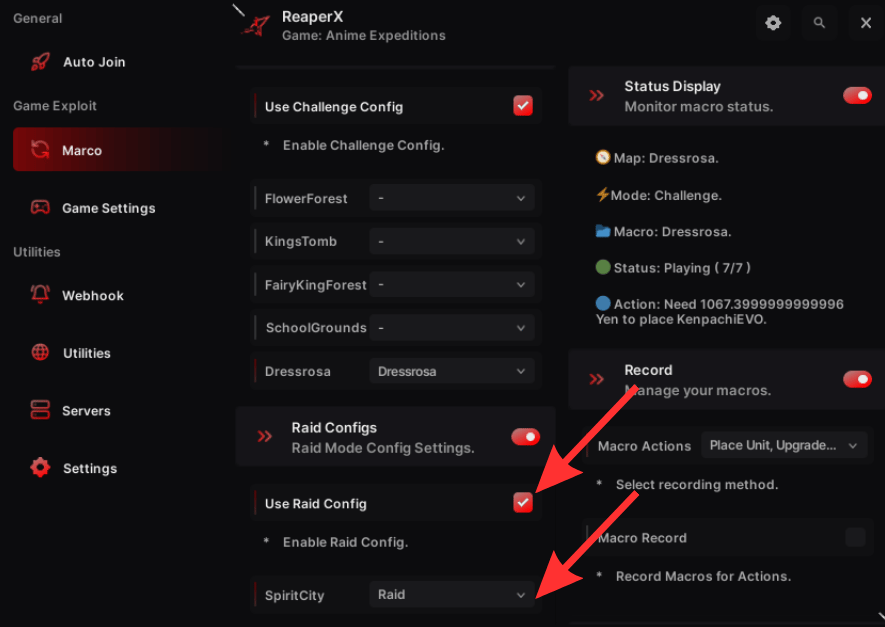The width and height of the screenshot is (885, 627).
Task: Click the globe icon beside Utilities
Action: coord(40,352)
